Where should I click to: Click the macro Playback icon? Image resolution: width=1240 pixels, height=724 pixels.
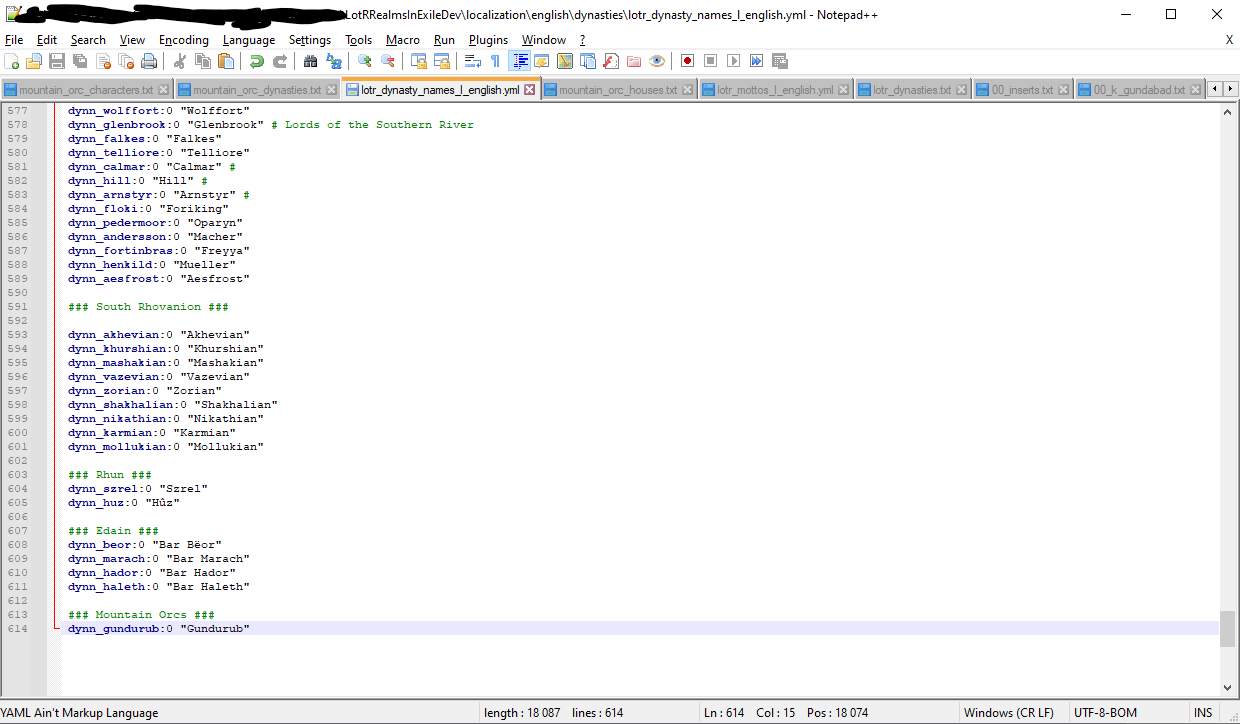point(734,61)
